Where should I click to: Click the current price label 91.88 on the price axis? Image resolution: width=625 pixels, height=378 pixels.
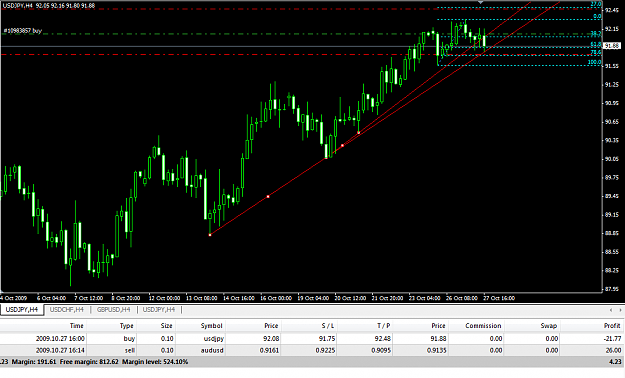611,46
